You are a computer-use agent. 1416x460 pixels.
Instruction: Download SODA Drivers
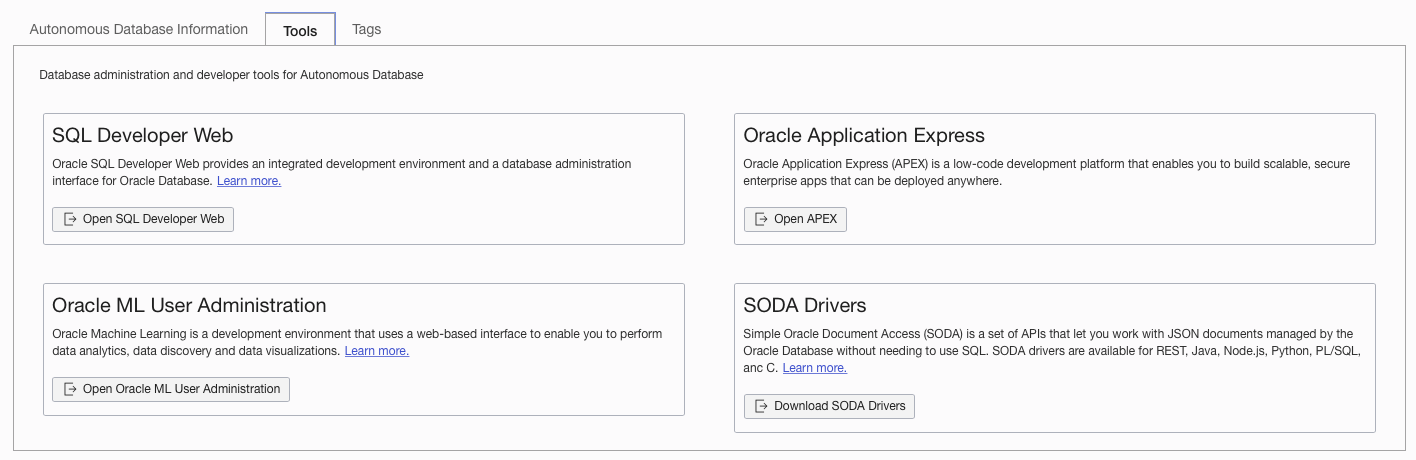point(829,406)
